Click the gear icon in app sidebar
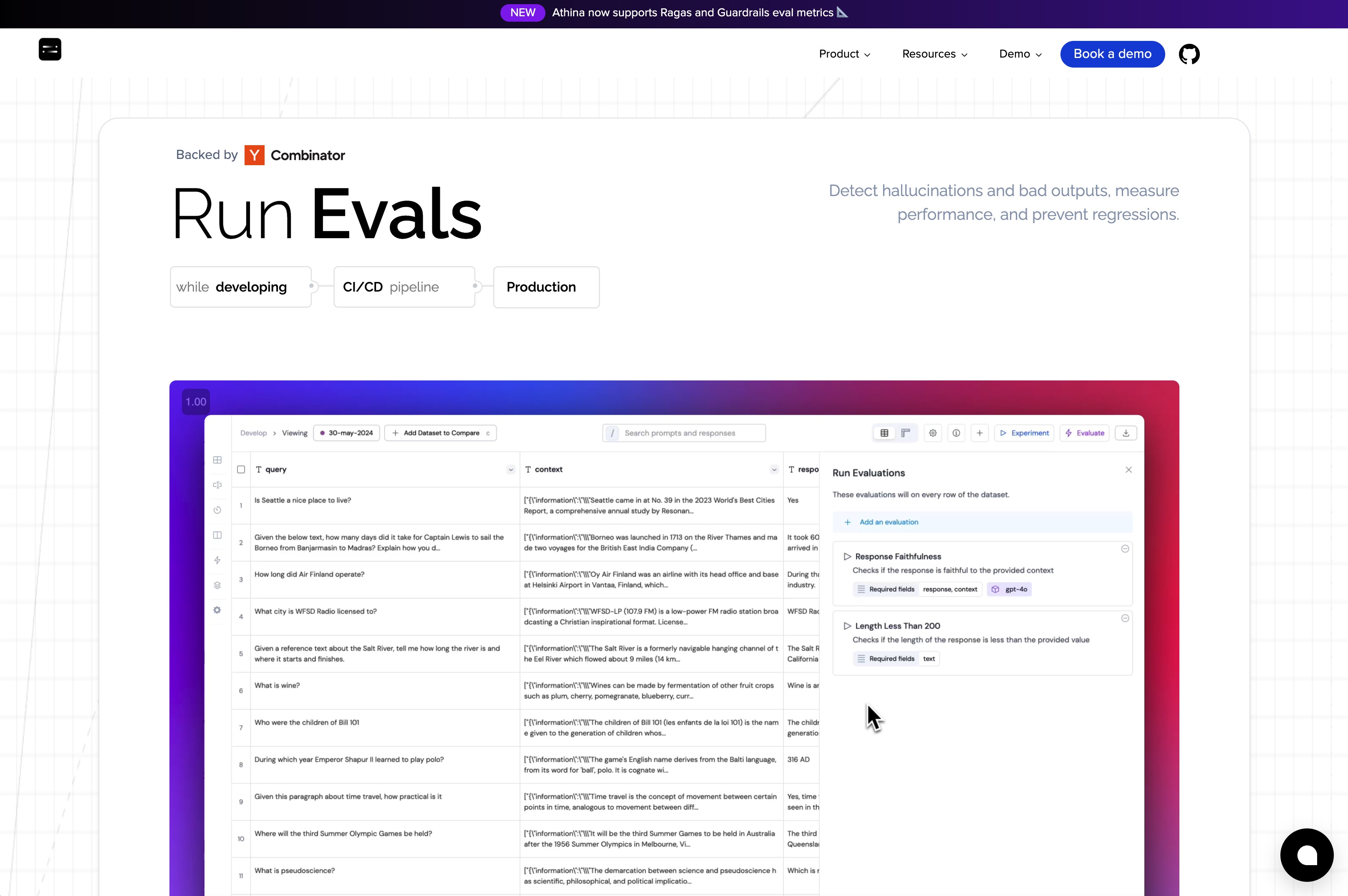This screenshot has height=896, width=1348. 217,610
